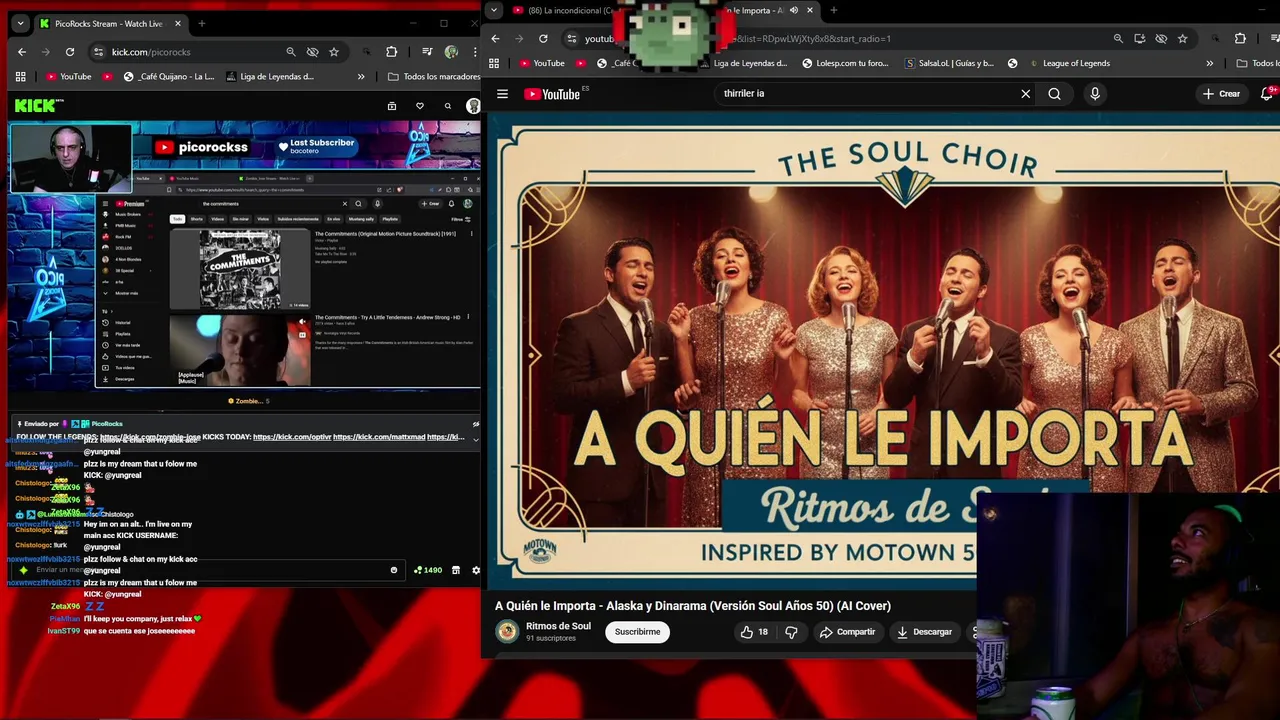Expand pinned message chevron in Kick chat
Viewport: 1280px width, 720px height.
(x=475, y=438)
